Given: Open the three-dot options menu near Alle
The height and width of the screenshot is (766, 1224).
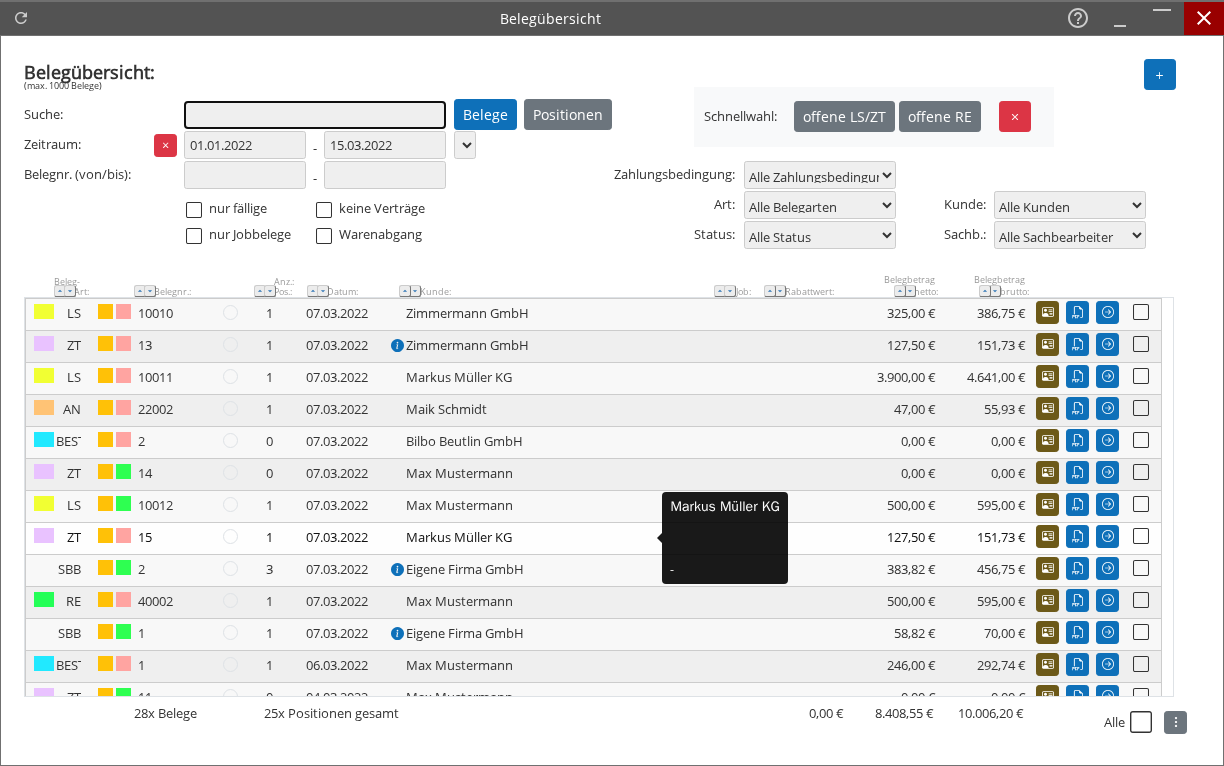Looking at the screenshot, I should [1175, 722].
